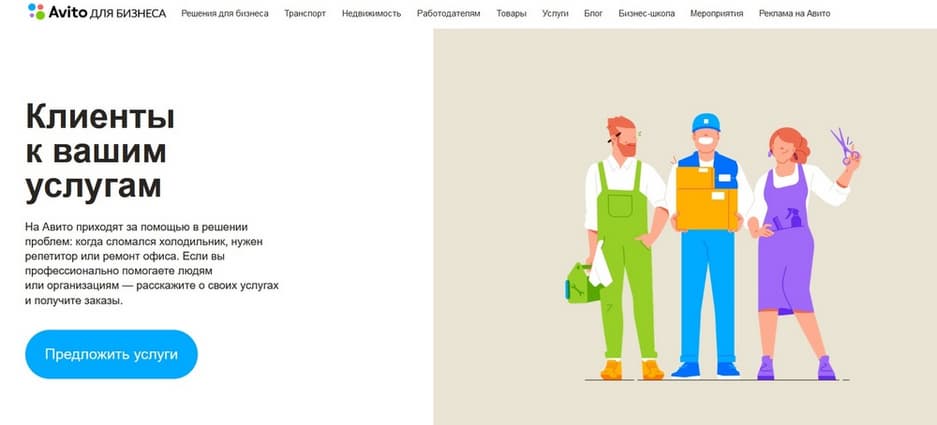Viewport: 937px width, 425px height.
Task: Open the Товары navigation link
Action: (x=512, y=13)
